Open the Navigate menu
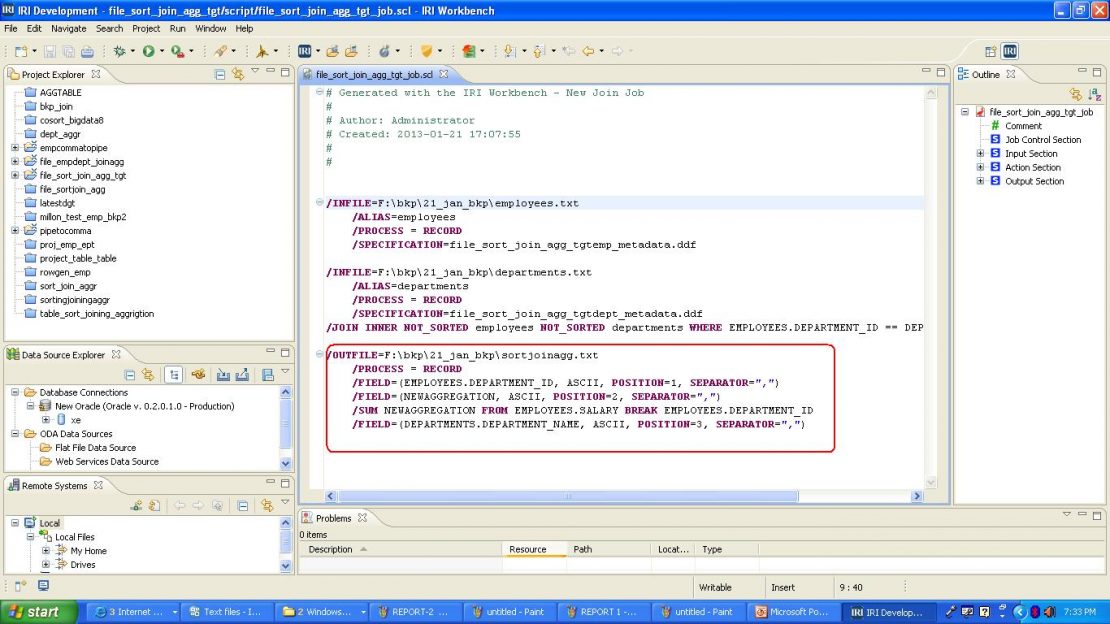Image resolution: width=1110 pixels, height=624 pixels. coord(69,28)
